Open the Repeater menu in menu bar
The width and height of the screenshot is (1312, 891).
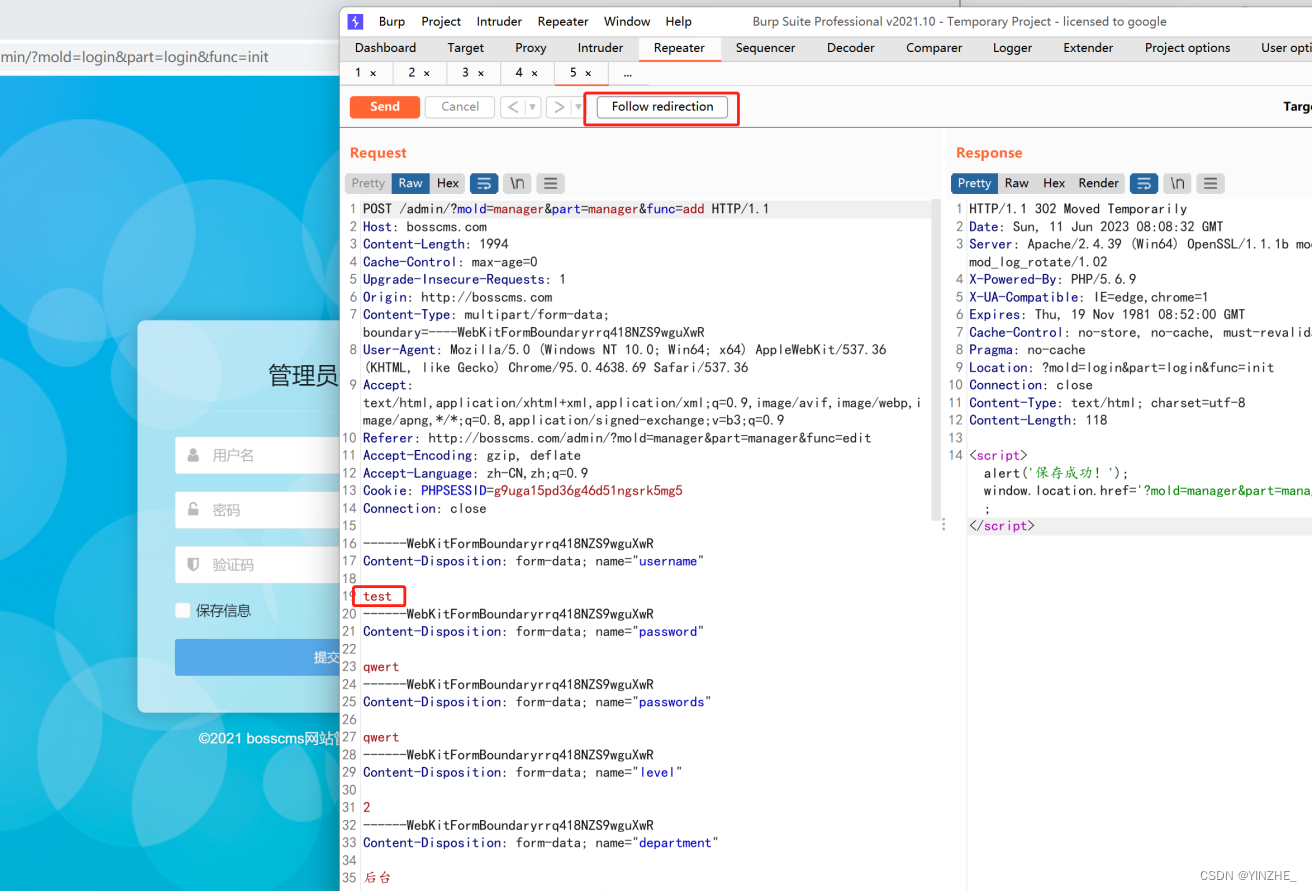click(x=563, y=21)
